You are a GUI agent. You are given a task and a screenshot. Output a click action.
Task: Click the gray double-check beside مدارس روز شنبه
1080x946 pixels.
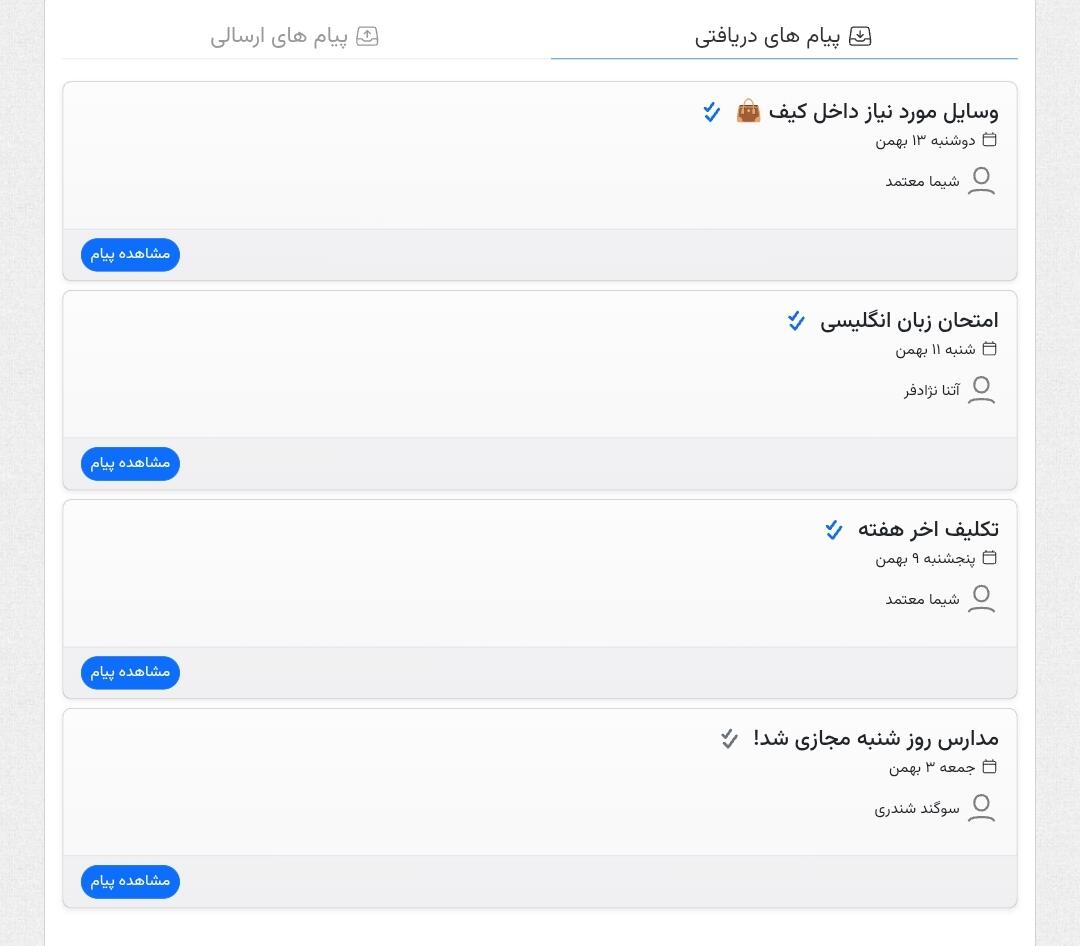pyautogui.click(x=729, y=738)
